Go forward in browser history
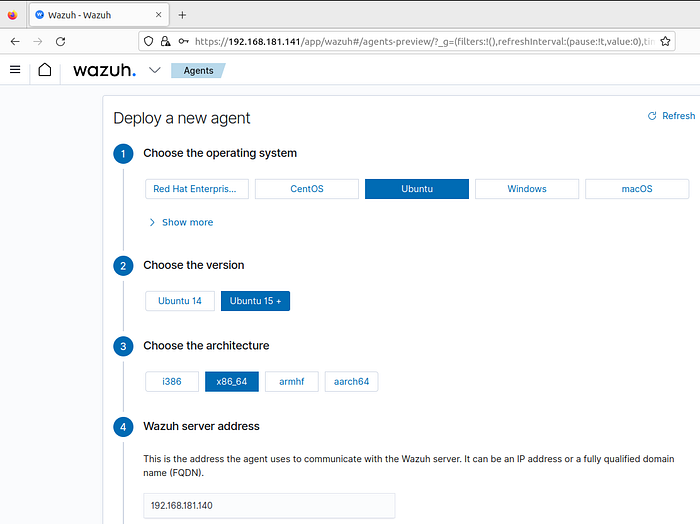 [x=38, y=42]
